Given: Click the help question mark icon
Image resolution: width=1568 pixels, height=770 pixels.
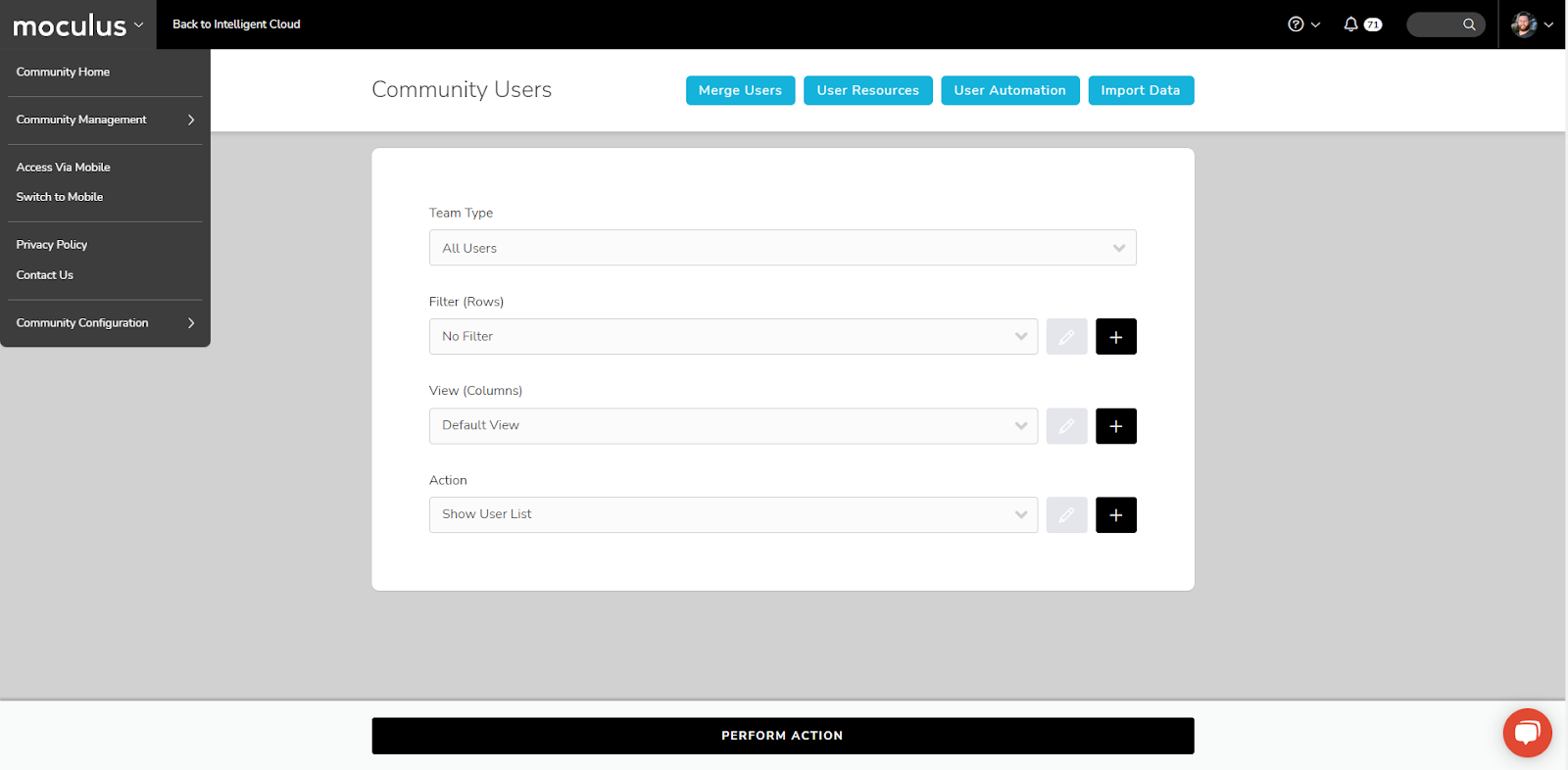Looking at the screenshot, I should (x=1296, y=24).
